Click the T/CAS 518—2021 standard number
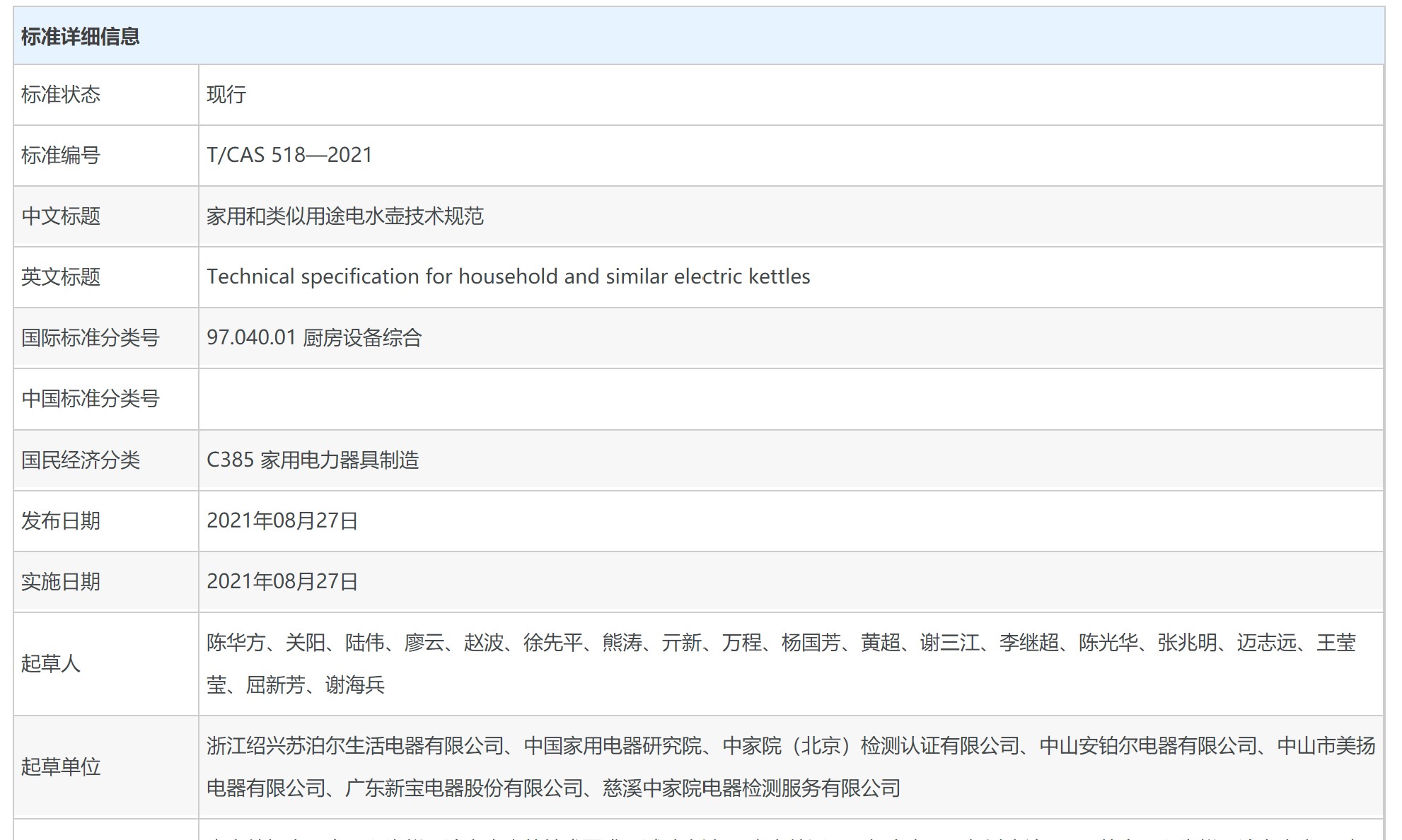The image size is (1402, 840). point(289,155)
